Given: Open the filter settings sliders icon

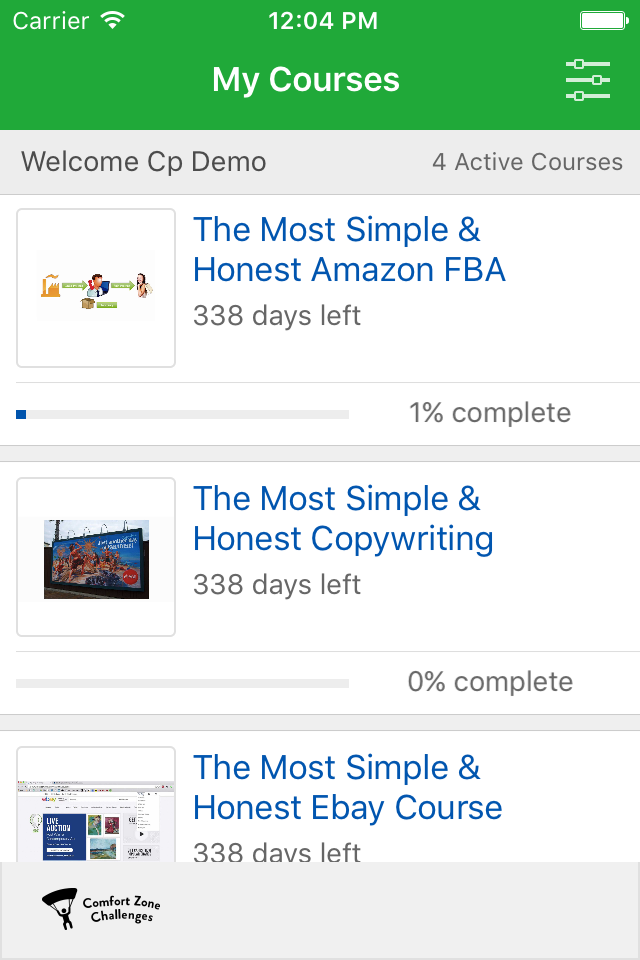Looking at the screenshot, I should pyautogui.click(x=588, y=80).
